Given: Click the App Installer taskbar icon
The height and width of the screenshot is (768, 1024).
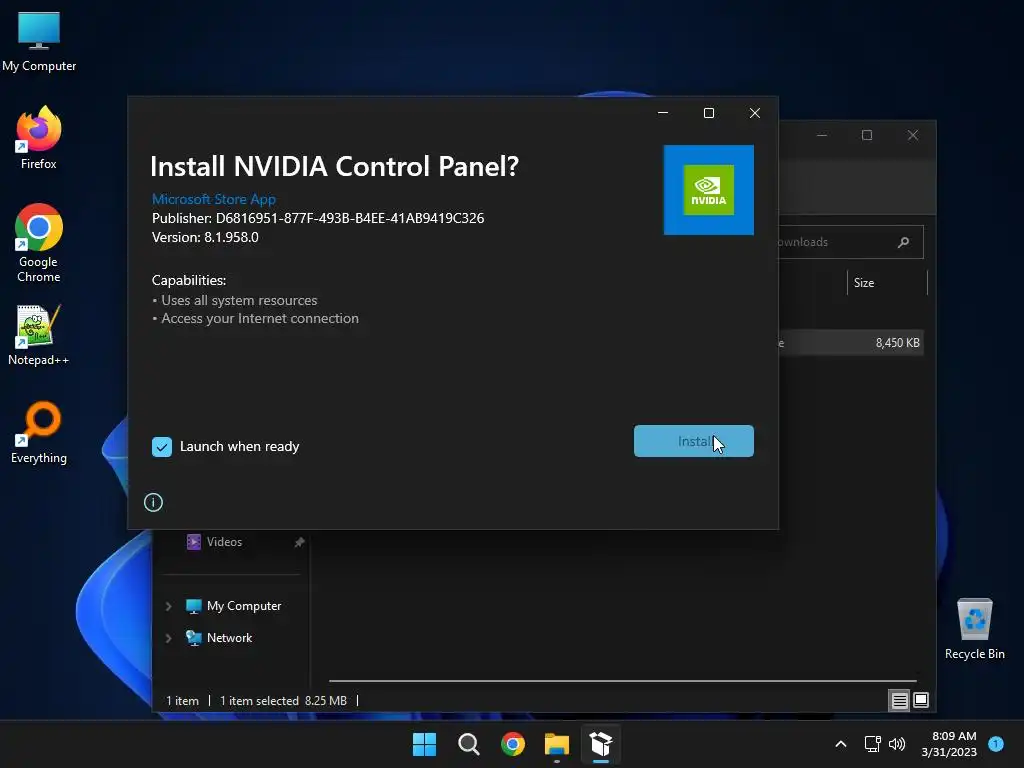Looking at the screenshot, I should (x=601, y=744).
